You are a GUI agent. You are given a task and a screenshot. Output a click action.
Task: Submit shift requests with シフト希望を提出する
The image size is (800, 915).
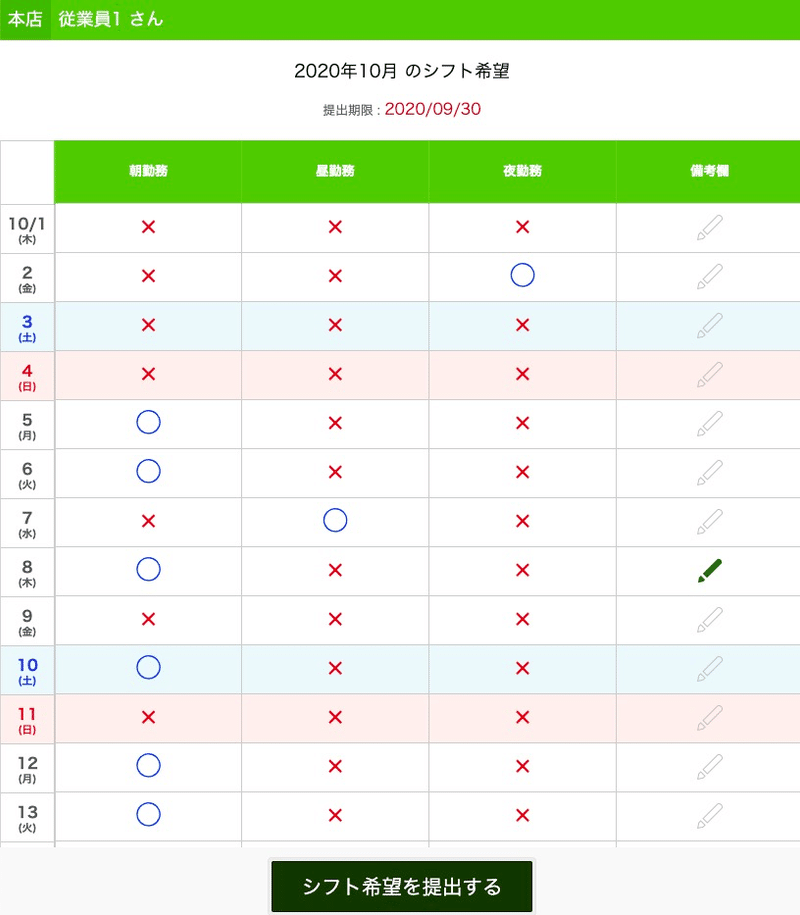[x=402, y=887]
